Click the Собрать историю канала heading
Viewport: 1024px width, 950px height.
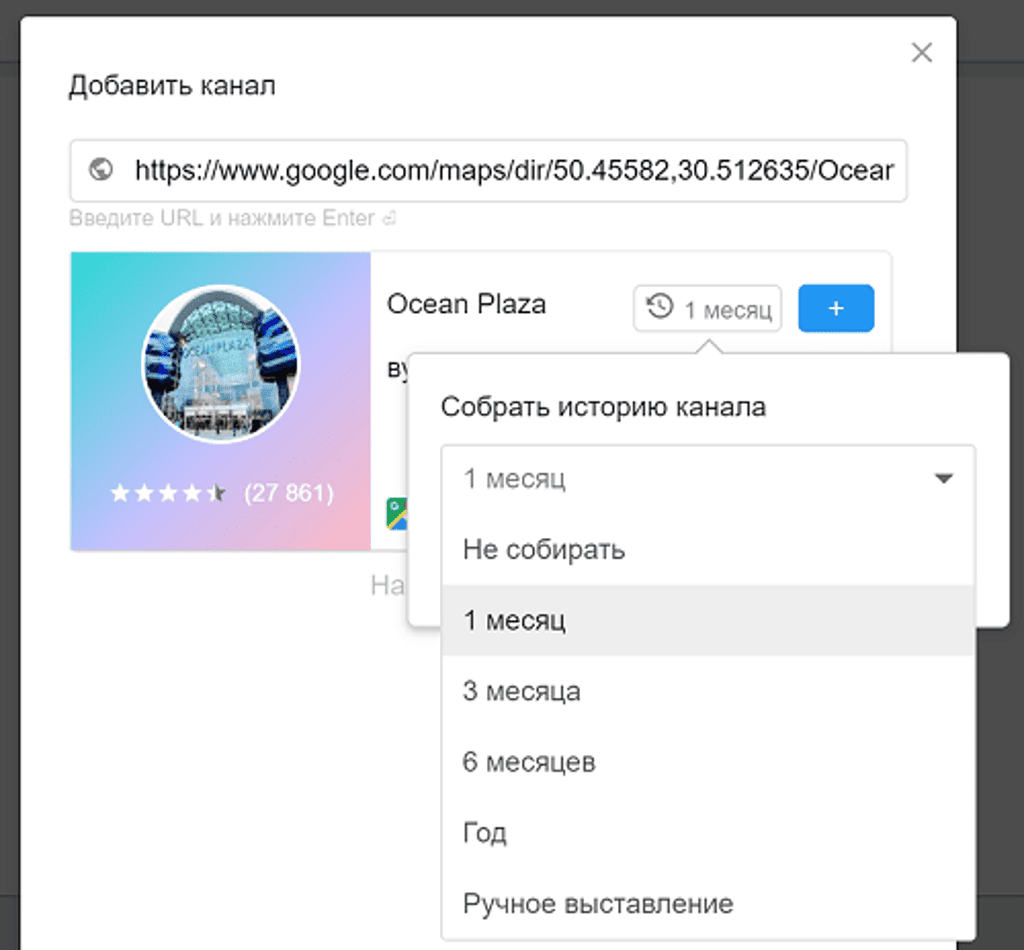pos(603,407)
